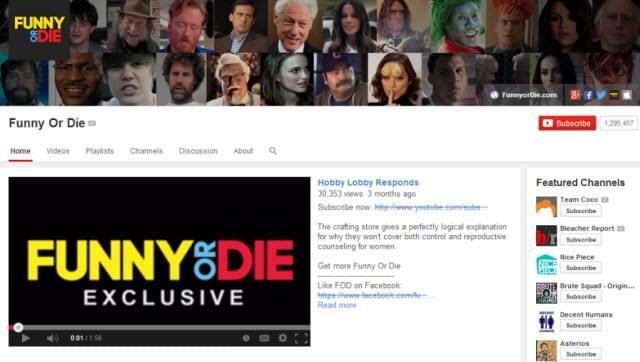Open the Twitter bird icon in banner
This screenshot has height=362, width=640.
tap(601, 95)
